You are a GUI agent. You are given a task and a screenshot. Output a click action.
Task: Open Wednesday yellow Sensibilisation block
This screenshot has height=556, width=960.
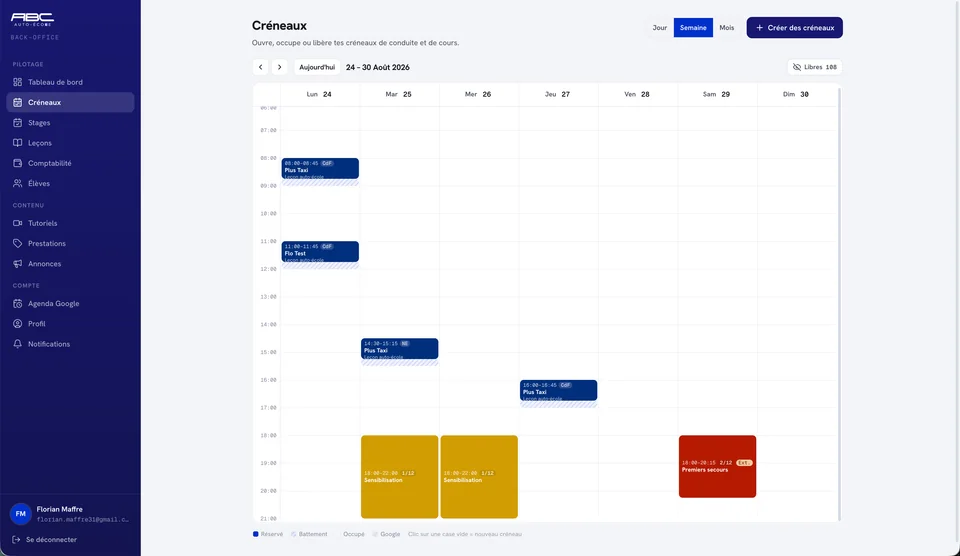[479, 476]
